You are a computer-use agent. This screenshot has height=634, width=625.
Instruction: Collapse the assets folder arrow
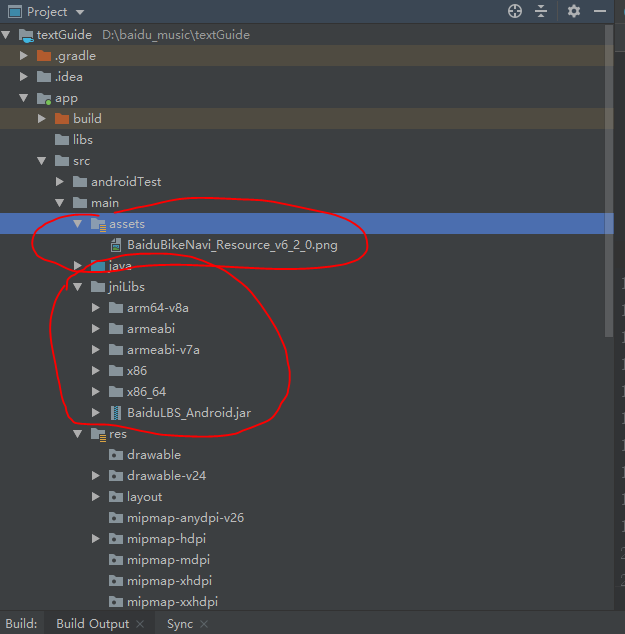78,224
